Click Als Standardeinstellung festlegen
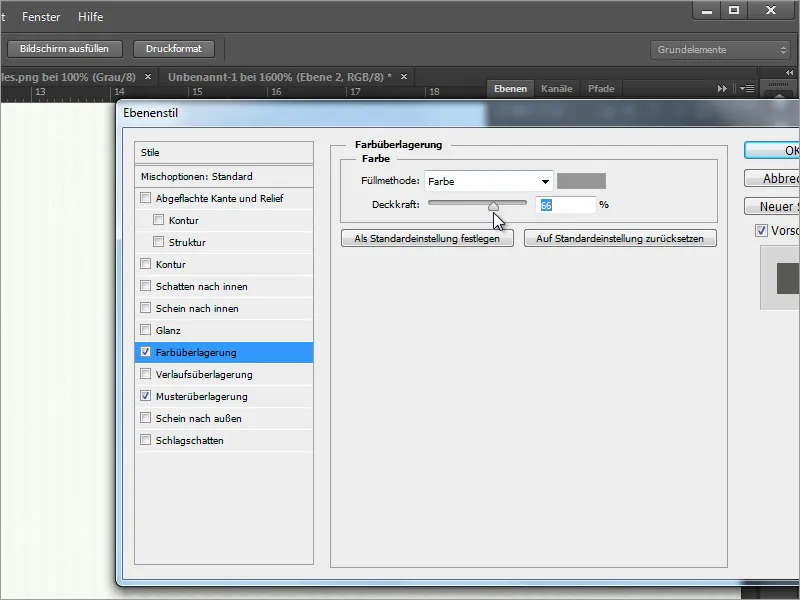Image resolution: width=800 pixels, height=600 pixels. (x=427, y=238)
